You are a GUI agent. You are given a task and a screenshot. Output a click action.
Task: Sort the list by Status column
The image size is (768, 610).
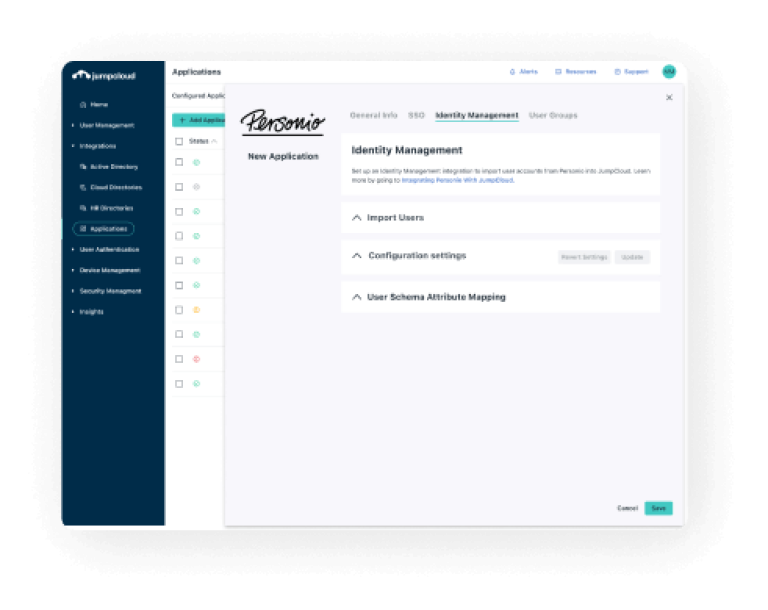203,141
